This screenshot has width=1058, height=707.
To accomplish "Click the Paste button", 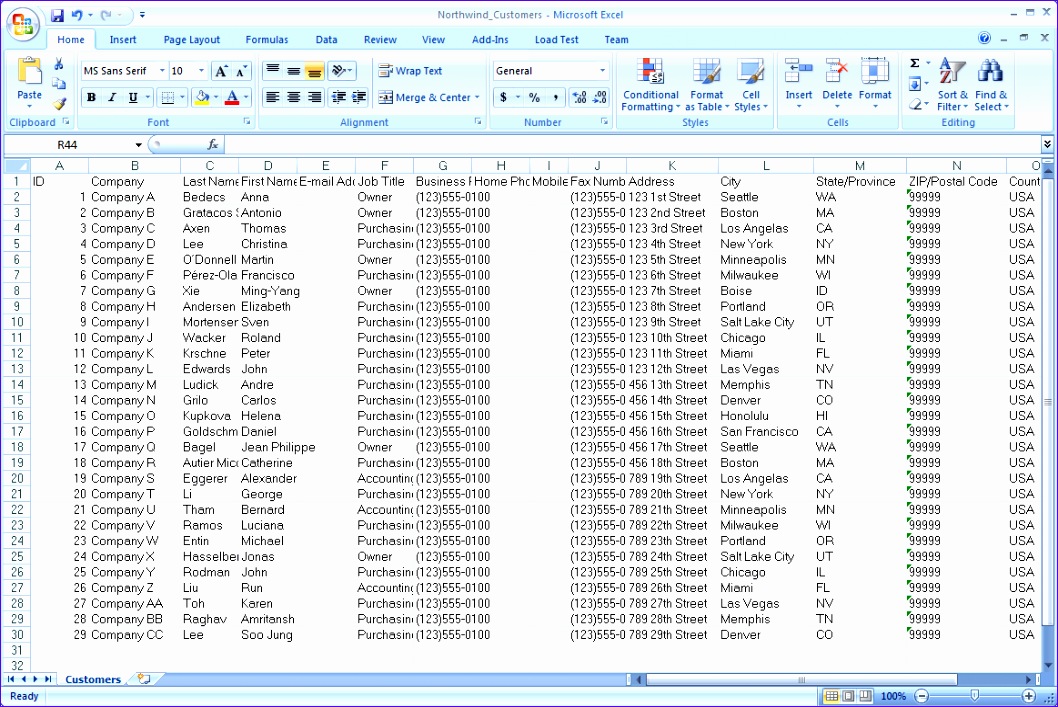I will tap(29, 82).
